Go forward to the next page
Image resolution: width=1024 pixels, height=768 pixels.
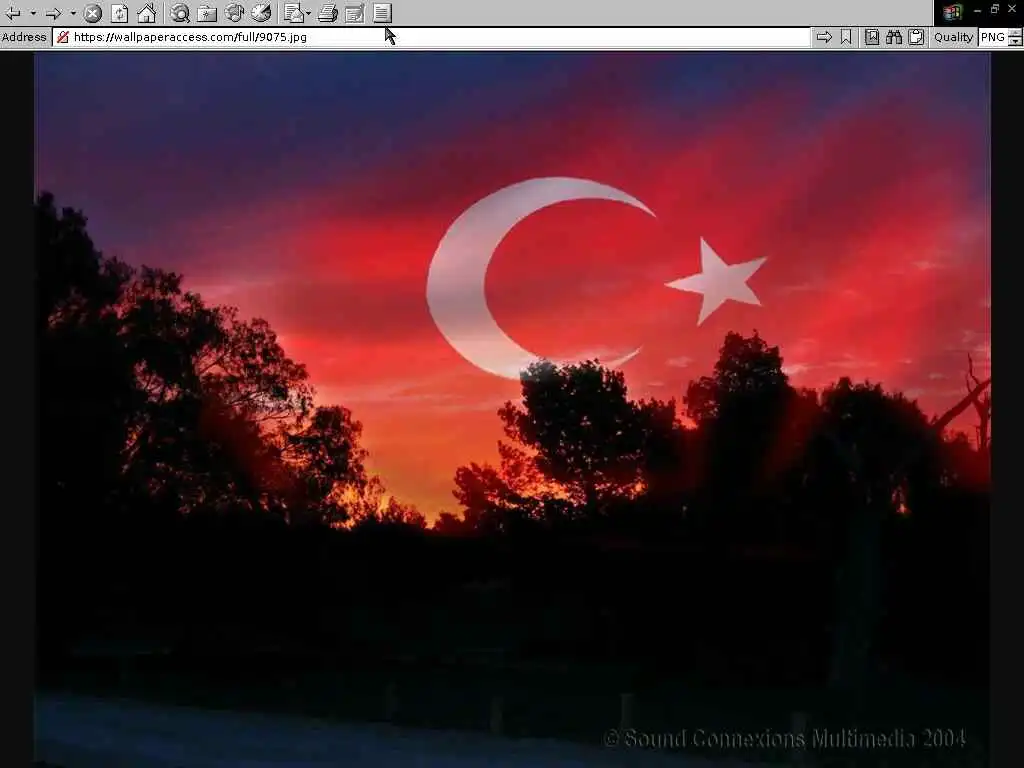click(x=54, y=13)
